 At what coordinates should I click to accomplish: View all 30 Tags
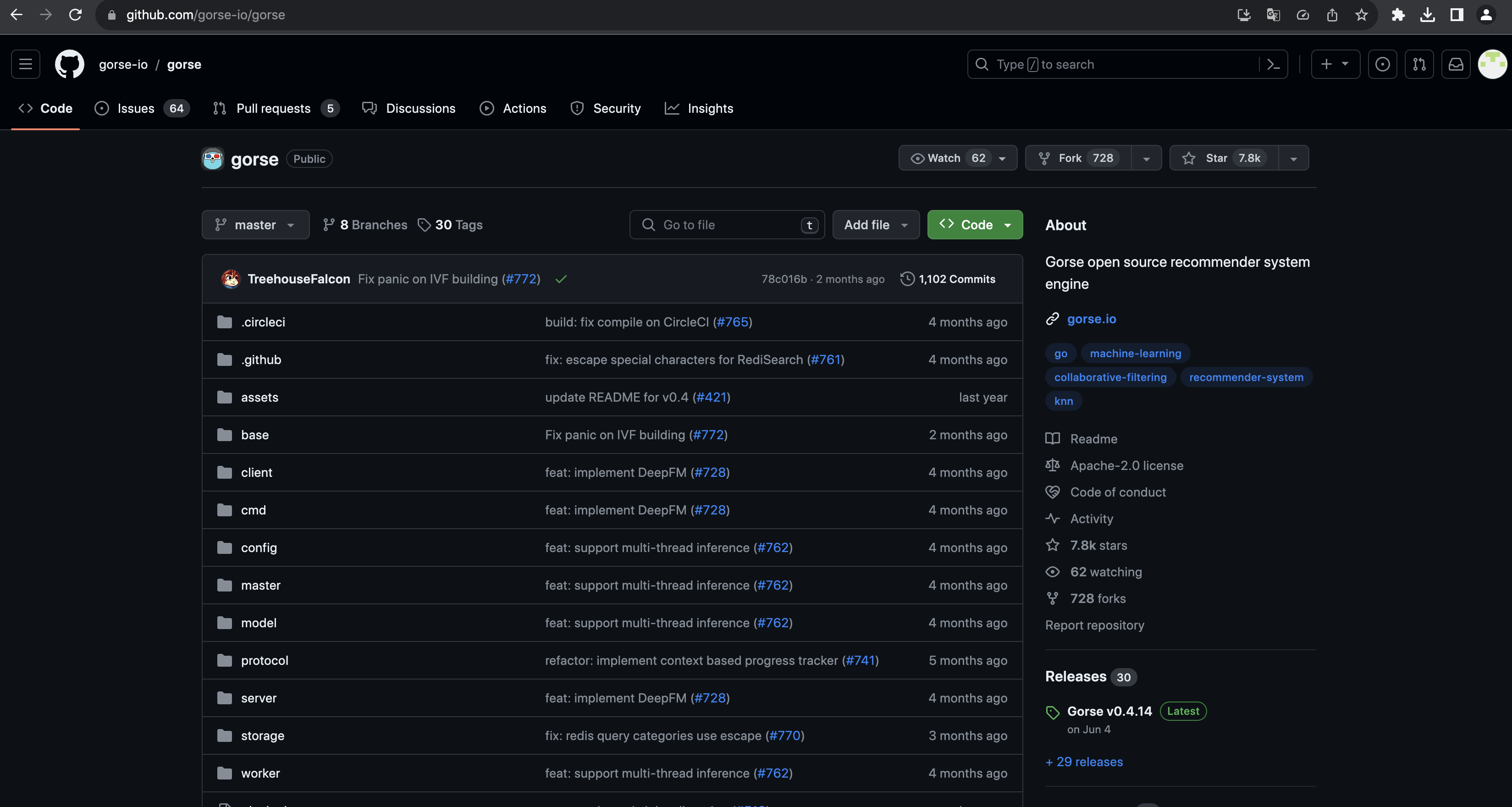[x=450, y=225]
